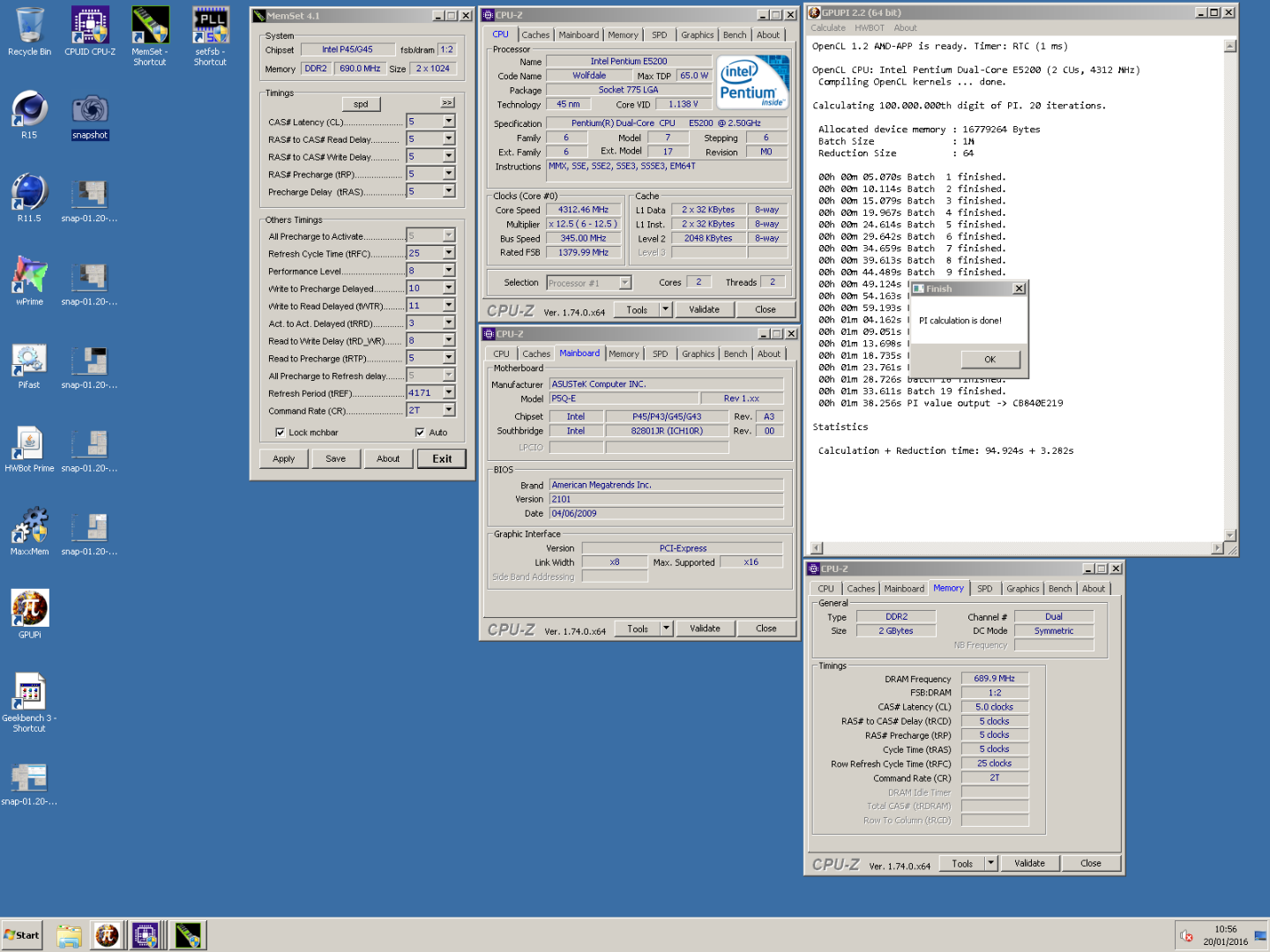Toggle the Lock mchbar checkbox
Screen dimensions: 1270x952
tap(280, 433)
